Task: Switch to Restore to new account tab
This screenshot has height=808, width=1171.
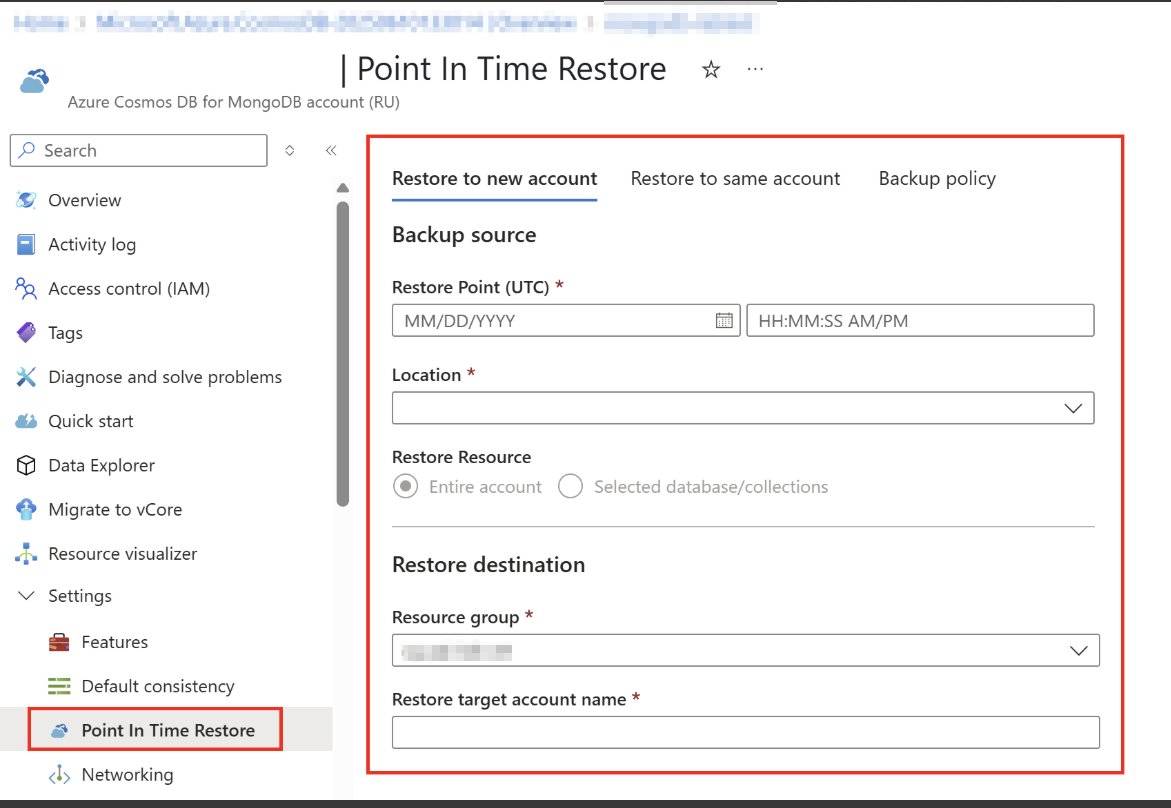Action: 494,178
